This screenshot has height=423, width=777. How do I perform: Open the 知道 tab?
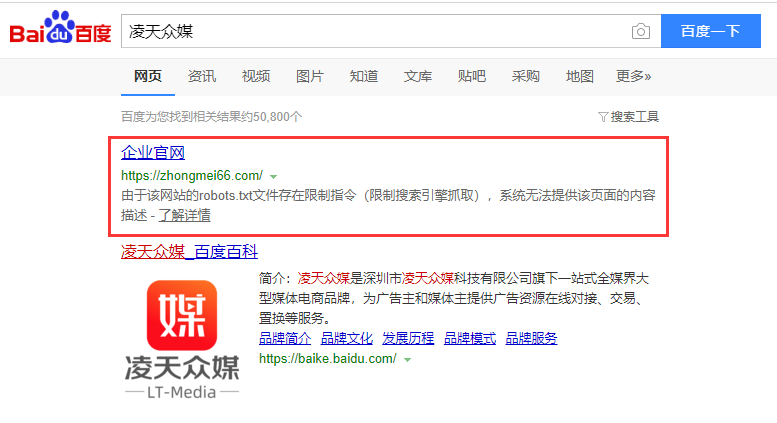pyautogui.click(x=364, y=76)
